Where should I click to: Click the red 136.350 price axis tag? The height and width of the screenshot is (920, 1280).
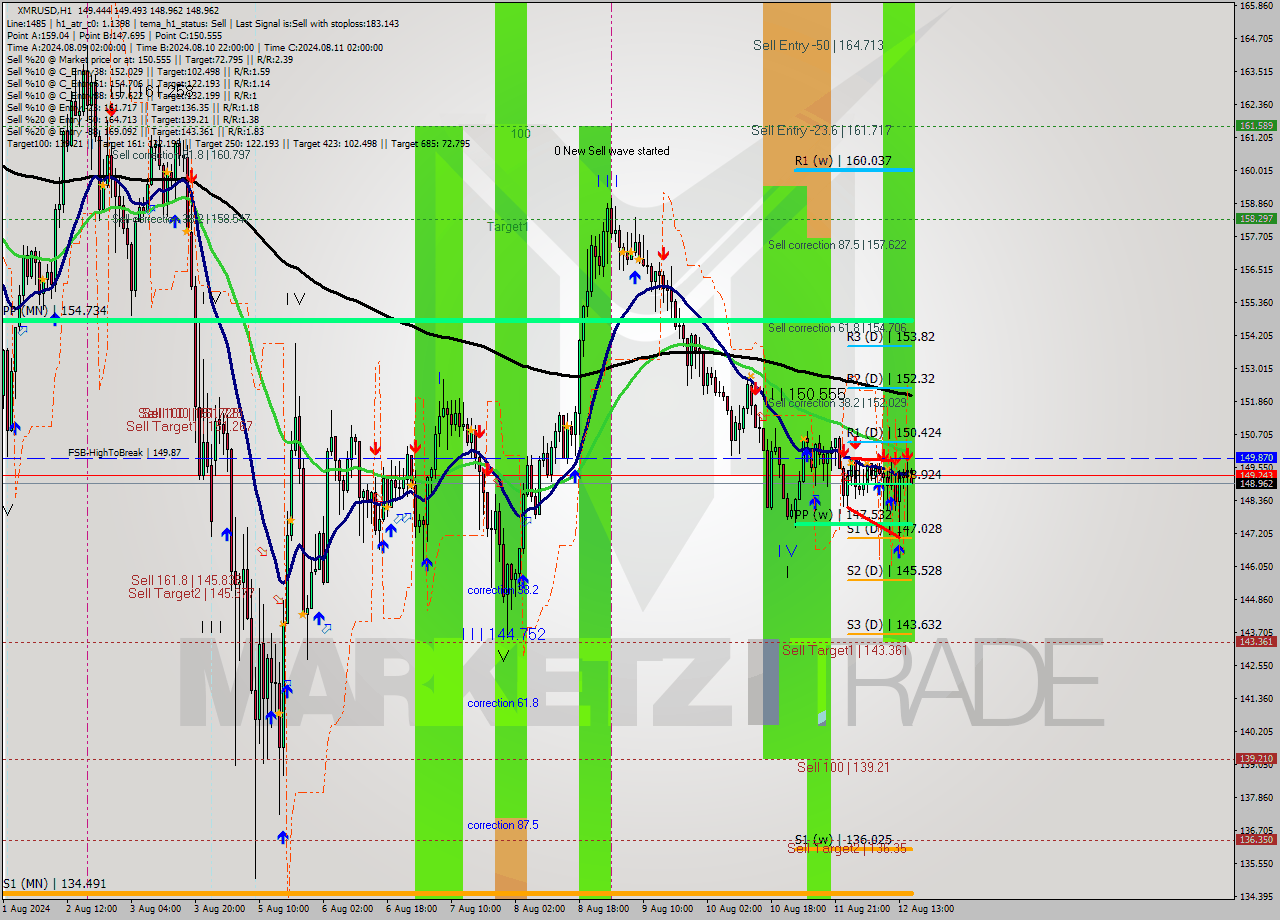pos(1256,839)
